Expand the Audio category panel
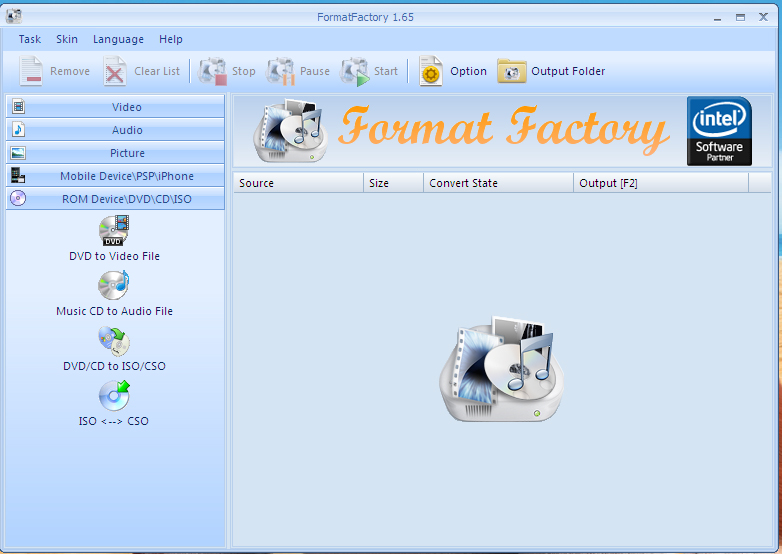Viewport: 782px width, 554px height. pos(115,130)
